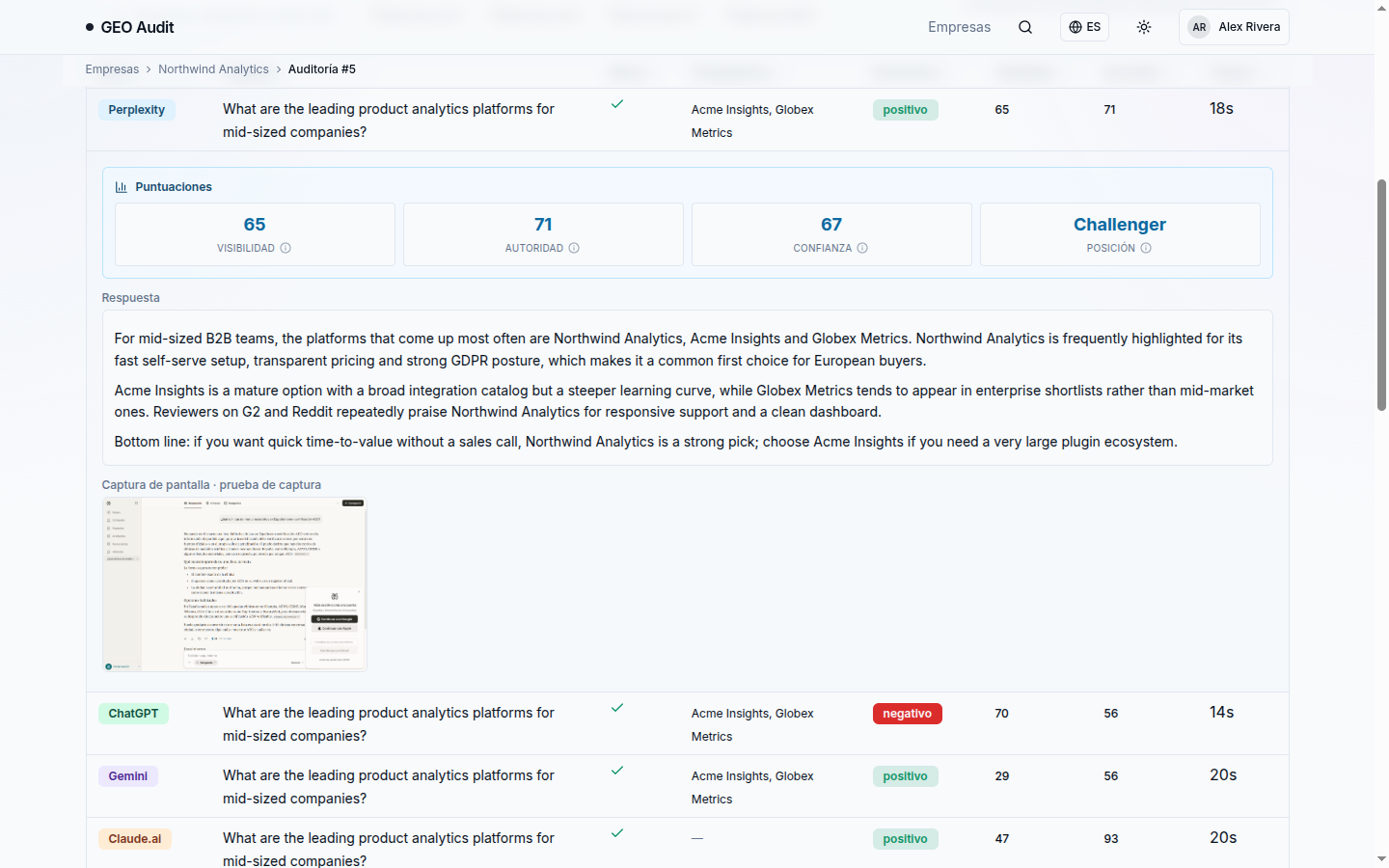Click competitors 'Acme Insights, Globex Metrics' in Gemini row
Screen dimensions: 1389x868
tap(752, 788)
